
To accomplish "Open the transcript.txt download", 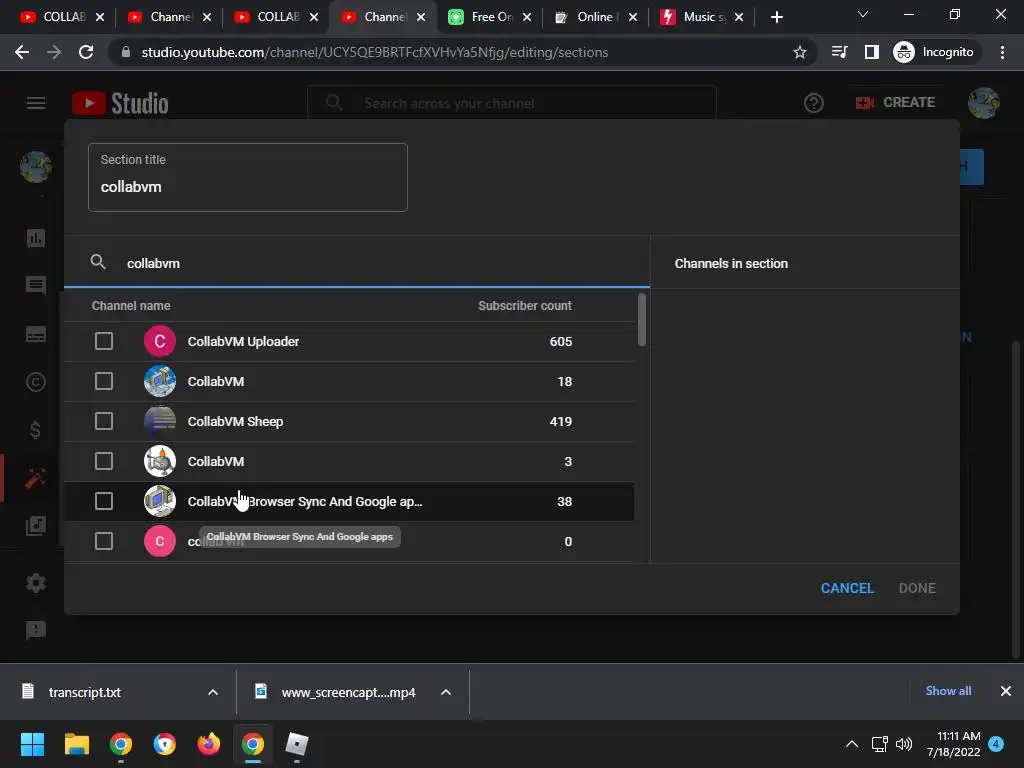I will (85, 692).
